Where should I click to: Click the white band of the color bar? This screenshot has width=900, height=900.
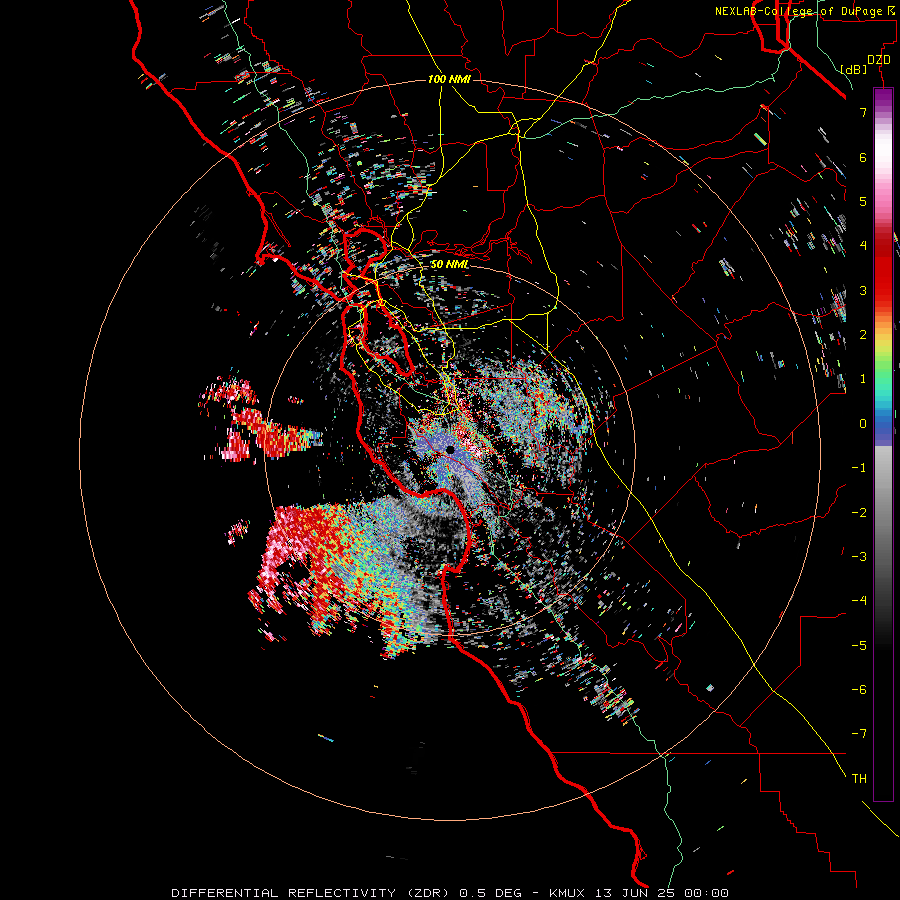coord(883,146)
